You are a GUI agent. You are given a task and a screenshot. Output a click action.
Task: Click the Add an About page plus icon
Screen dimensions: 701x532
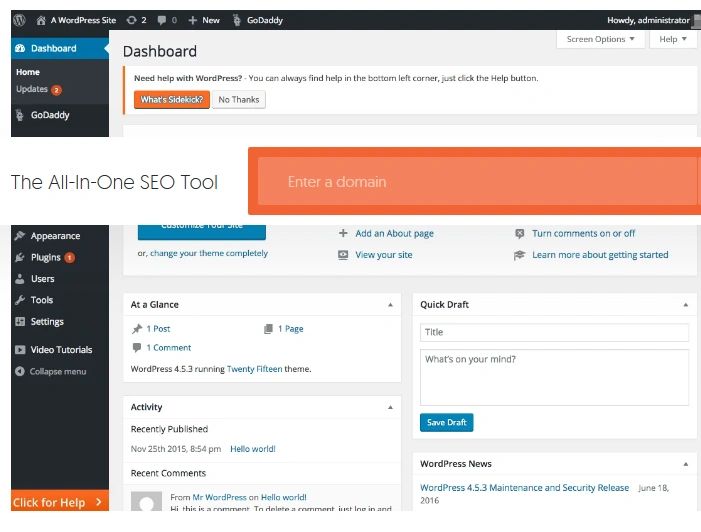[343, 233]
